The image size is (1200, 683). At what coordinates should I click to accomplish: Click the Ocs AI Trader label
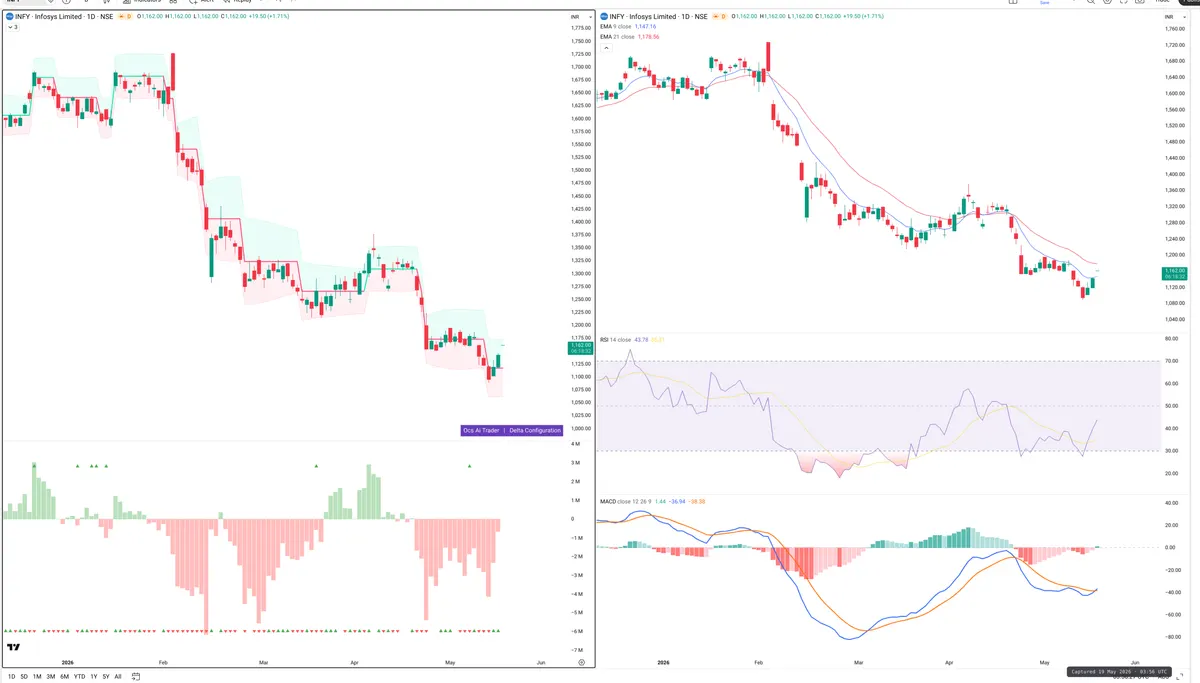pyautogui.click(x=481, y=430)
